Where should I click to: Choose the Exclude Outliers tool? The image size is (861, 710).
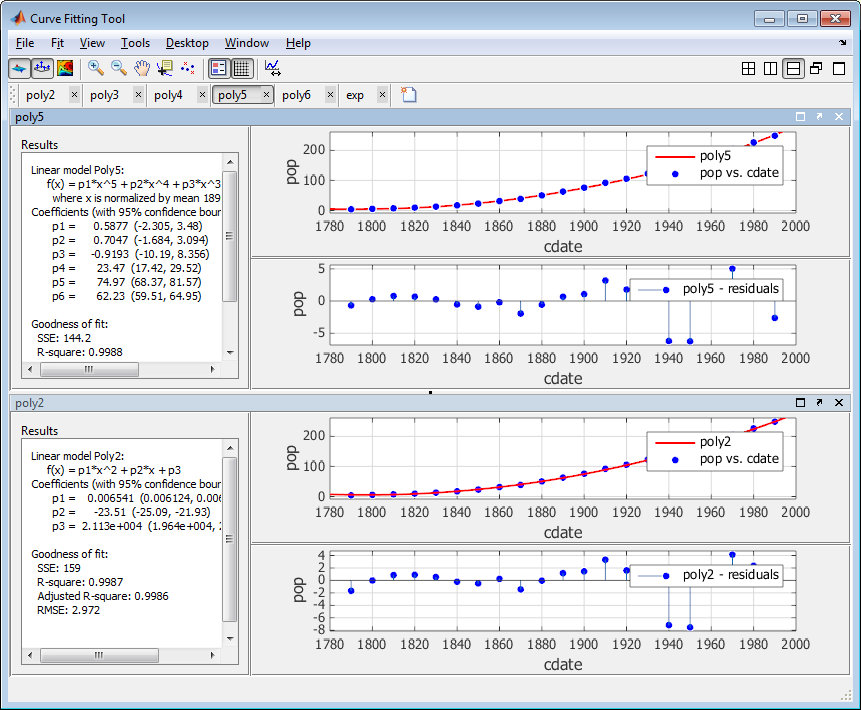pyautogui.click(x=187, y=68)
